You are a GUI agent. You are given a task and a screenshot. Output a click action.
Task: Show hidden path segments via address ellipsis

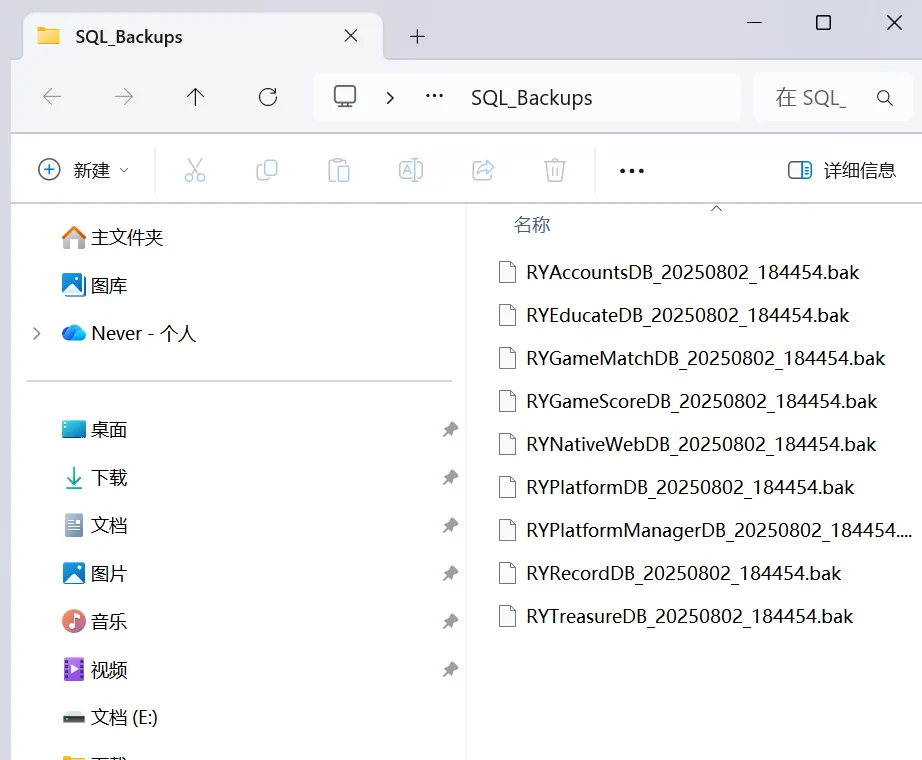[x=435, y=96]
